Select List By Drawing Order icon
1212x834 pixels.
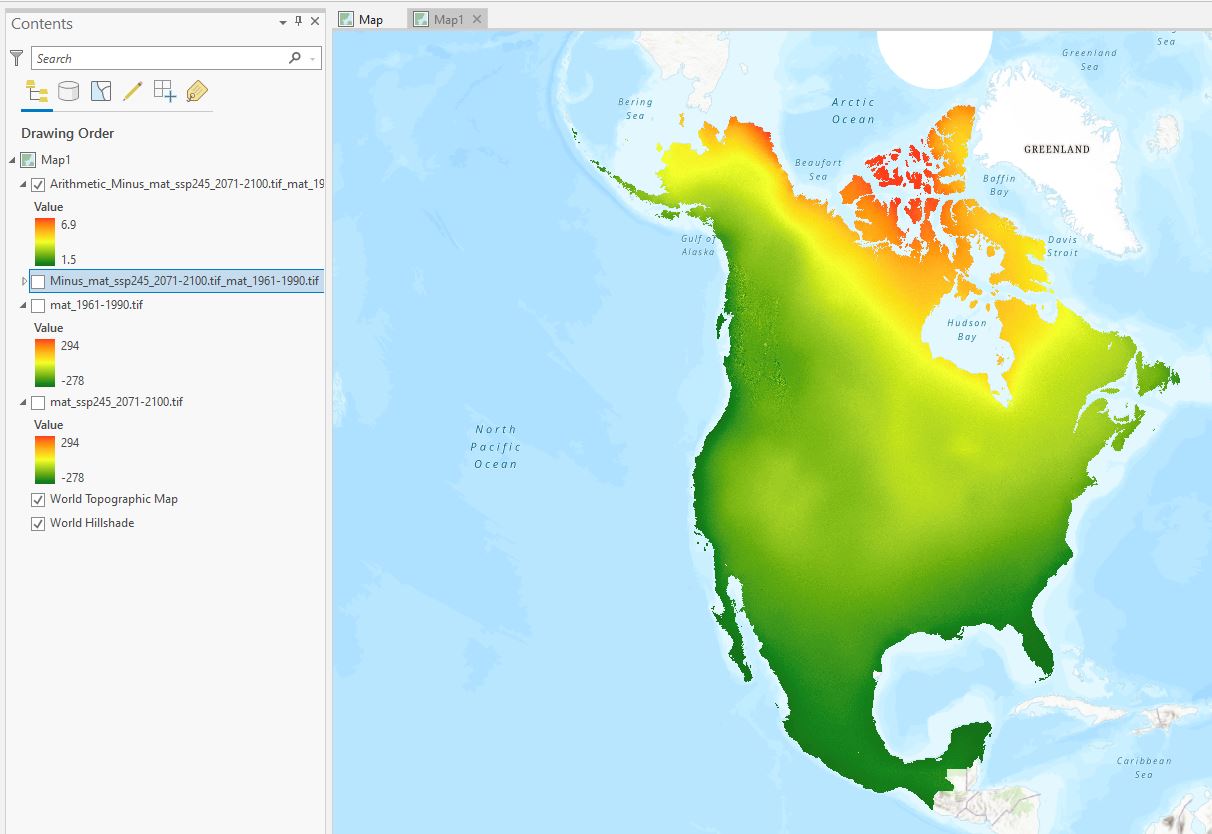[37, 92]
